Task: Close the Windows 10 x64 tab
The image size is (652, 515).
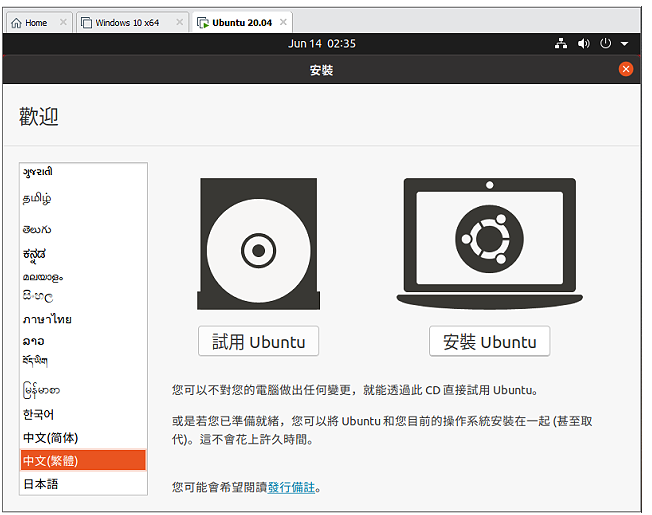Action: [179, 22]
